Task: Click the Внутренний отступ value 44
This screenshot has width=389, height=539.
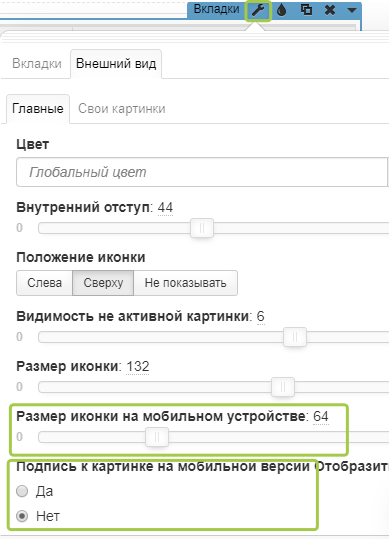Action: pyautogui.click(x=165, y=208)
